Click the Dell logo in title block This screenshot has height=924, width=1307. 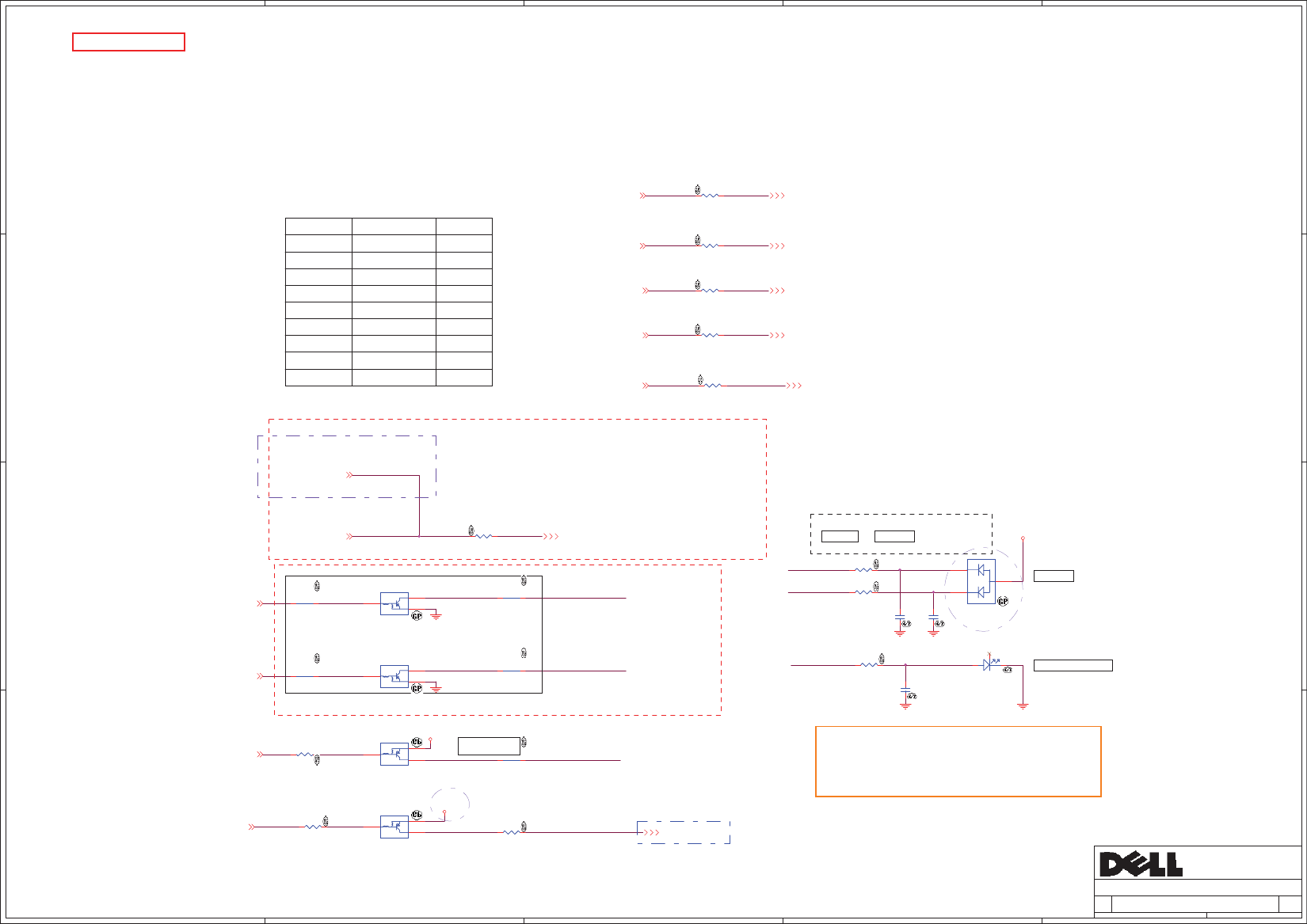coord(1141,864)
